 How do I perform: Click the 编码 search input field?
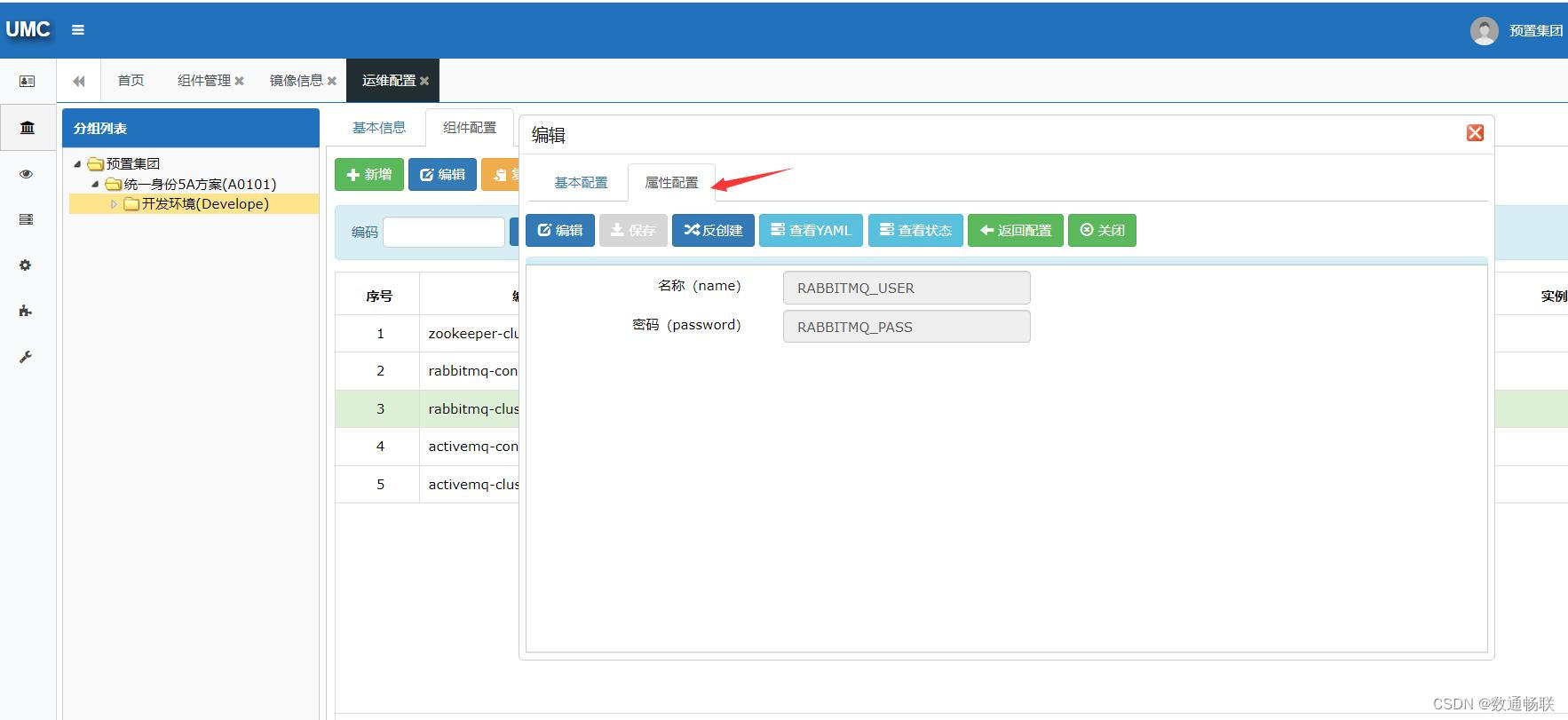[x=444, y=233]
